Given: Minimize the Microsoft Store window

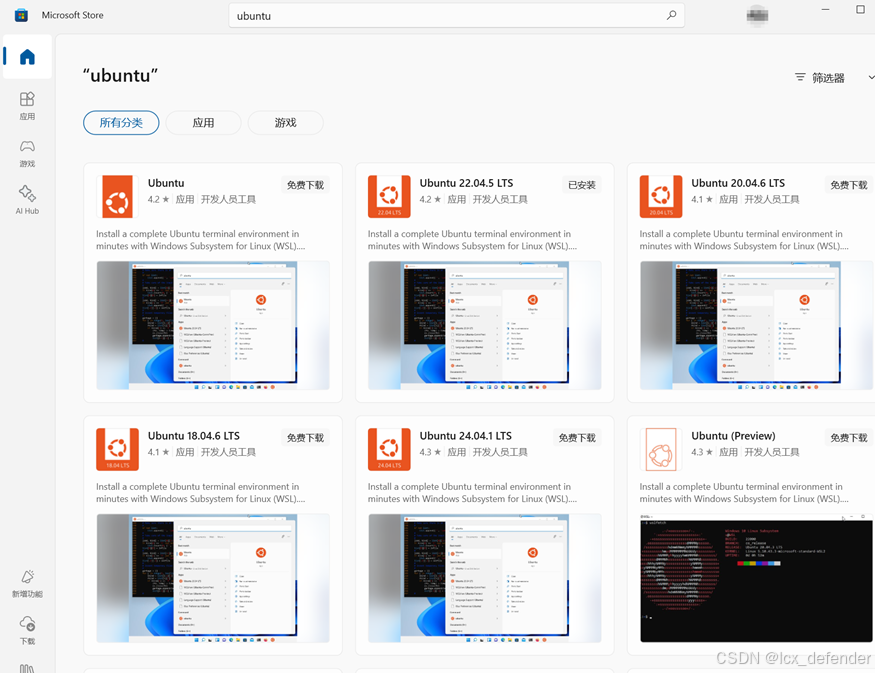Looking at the screenshot, I should pyautogui.click(x=825, y=9).
